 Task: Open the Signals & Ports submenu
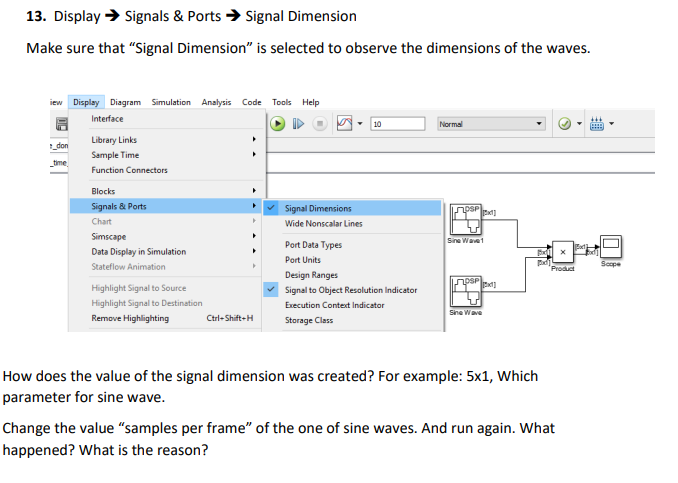(166, 206)
